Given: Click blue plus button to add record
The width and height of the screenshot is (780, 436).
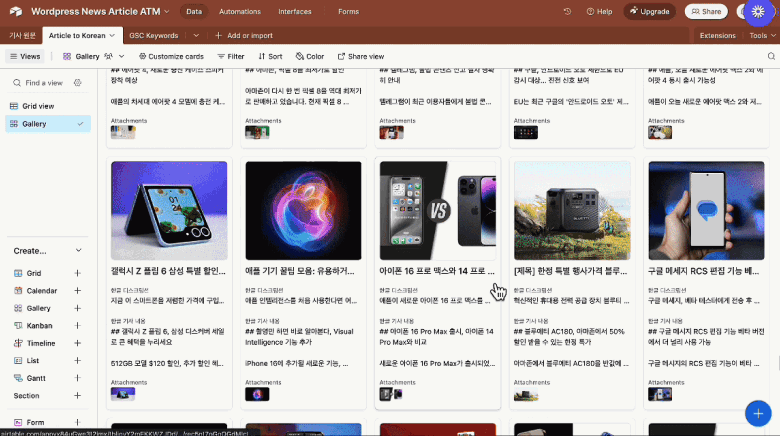Looking at the screenshot, I should pyautogui.click(x=757, y=413).
